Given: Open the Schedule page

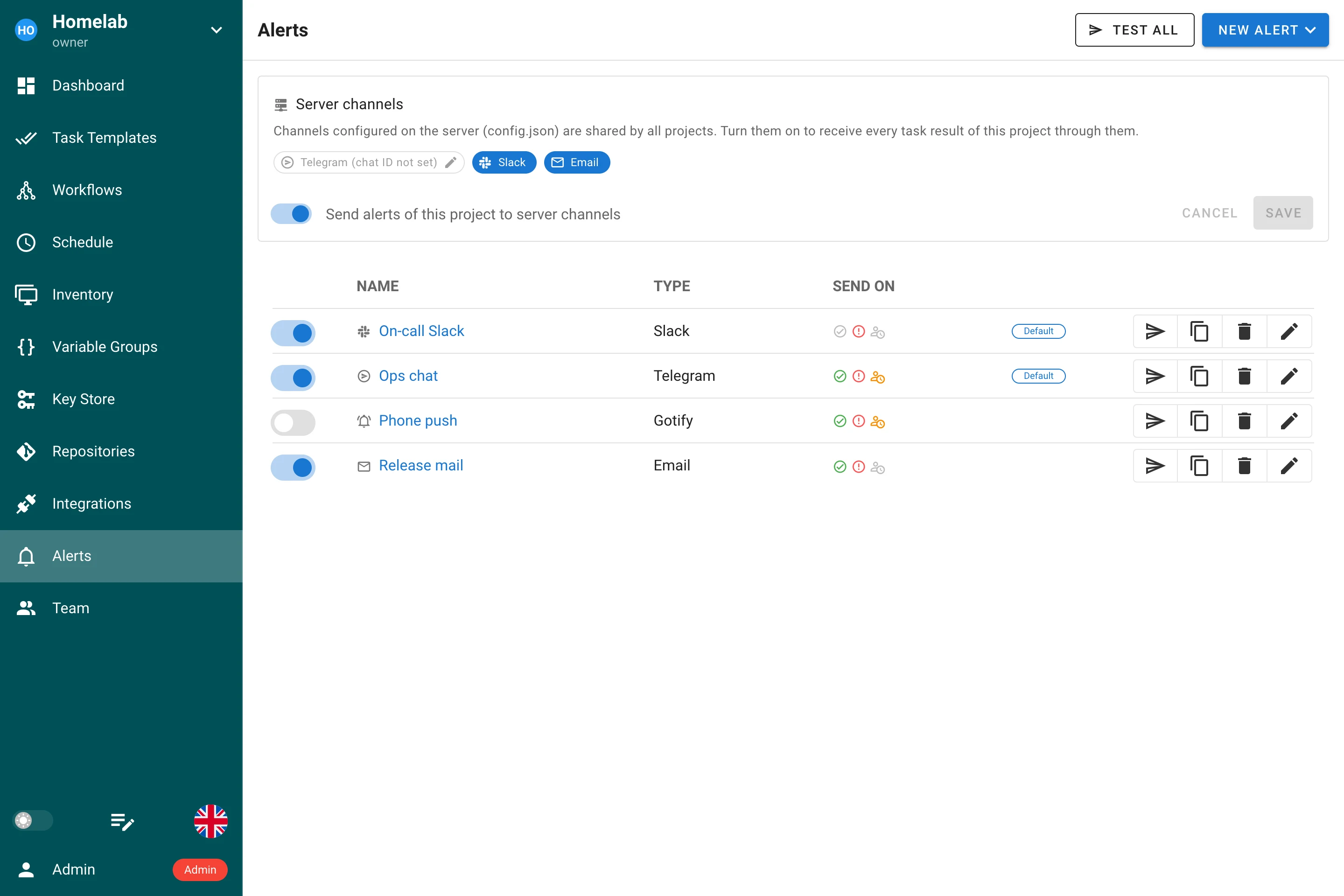Looking at the screenshot, I should click(121, 242).
